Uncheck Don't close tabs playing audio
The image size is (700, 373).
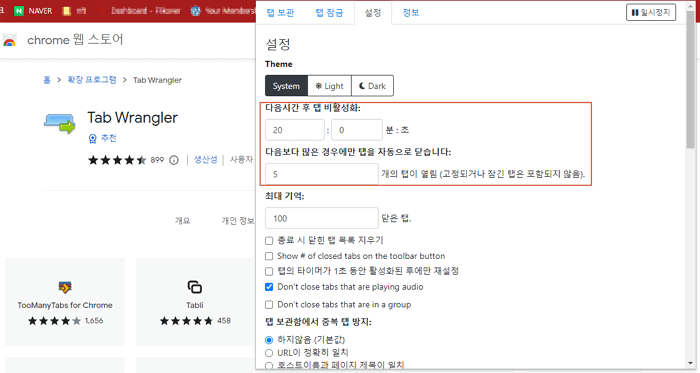269,287
